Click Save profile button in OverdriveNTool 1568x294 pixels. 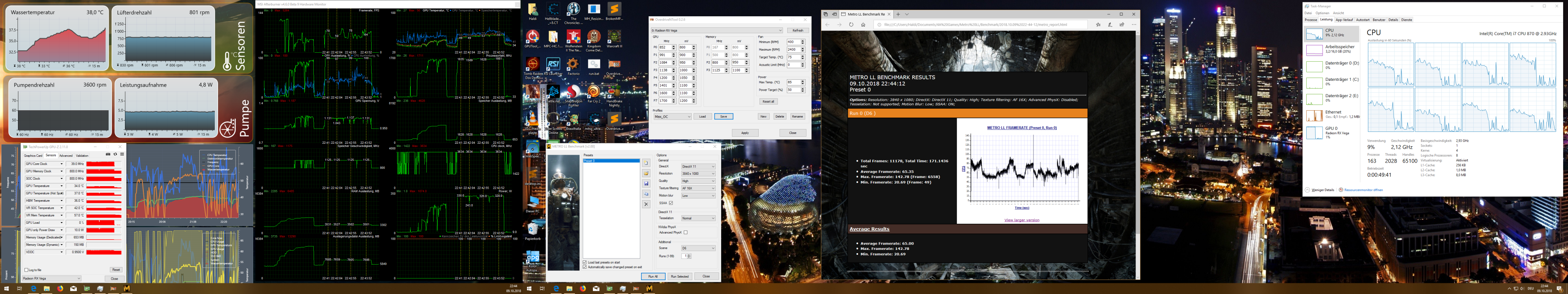pyautogui.click(x=723, y=116)
